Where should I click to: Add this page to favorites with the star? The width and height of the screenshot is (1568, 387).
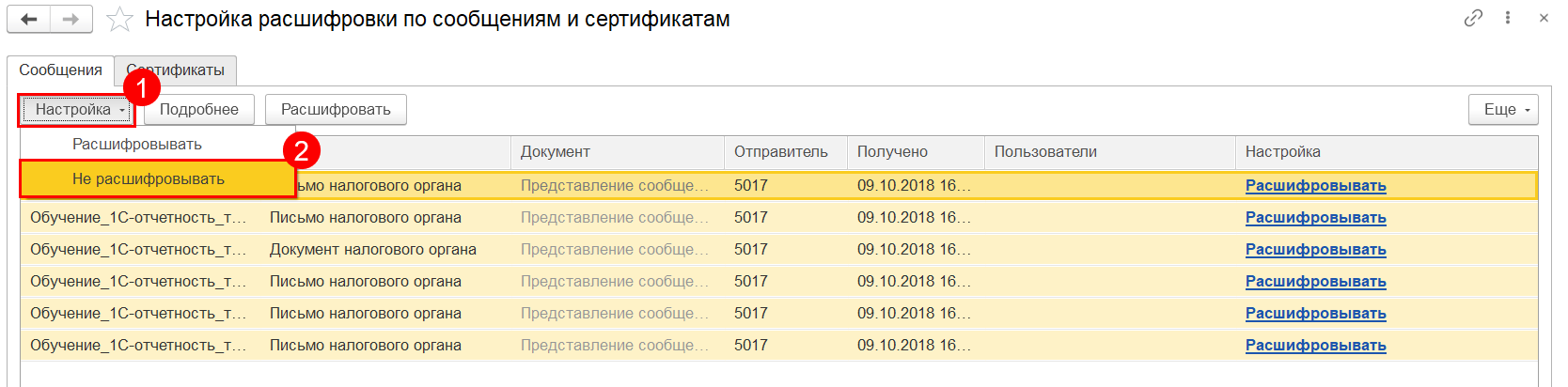(119, 20)
